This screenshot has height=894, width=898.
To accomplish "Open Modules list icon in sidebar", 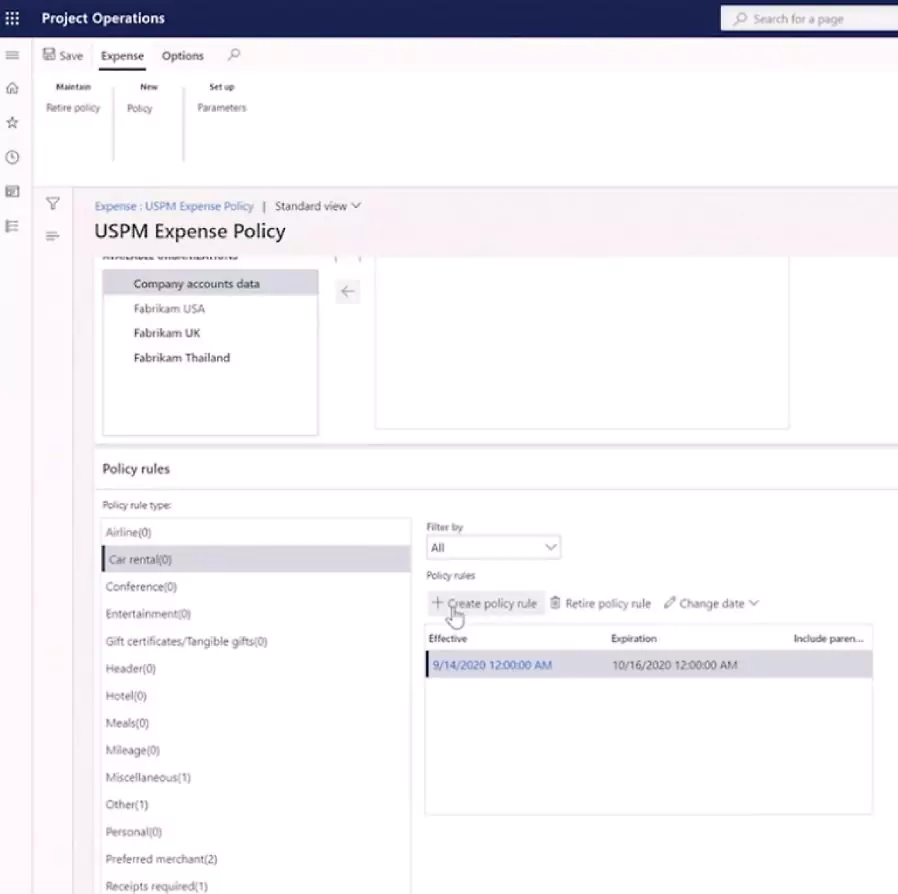I will (13, 226).
